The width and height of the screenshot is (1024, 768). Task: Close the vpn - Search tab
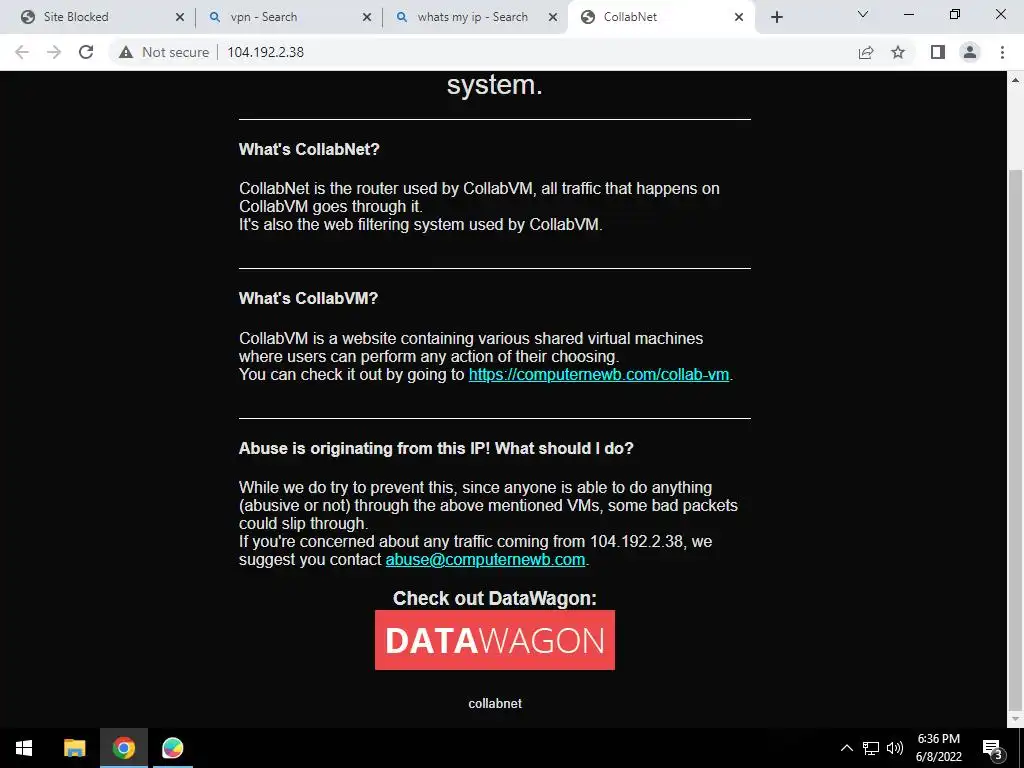[367, 17]
